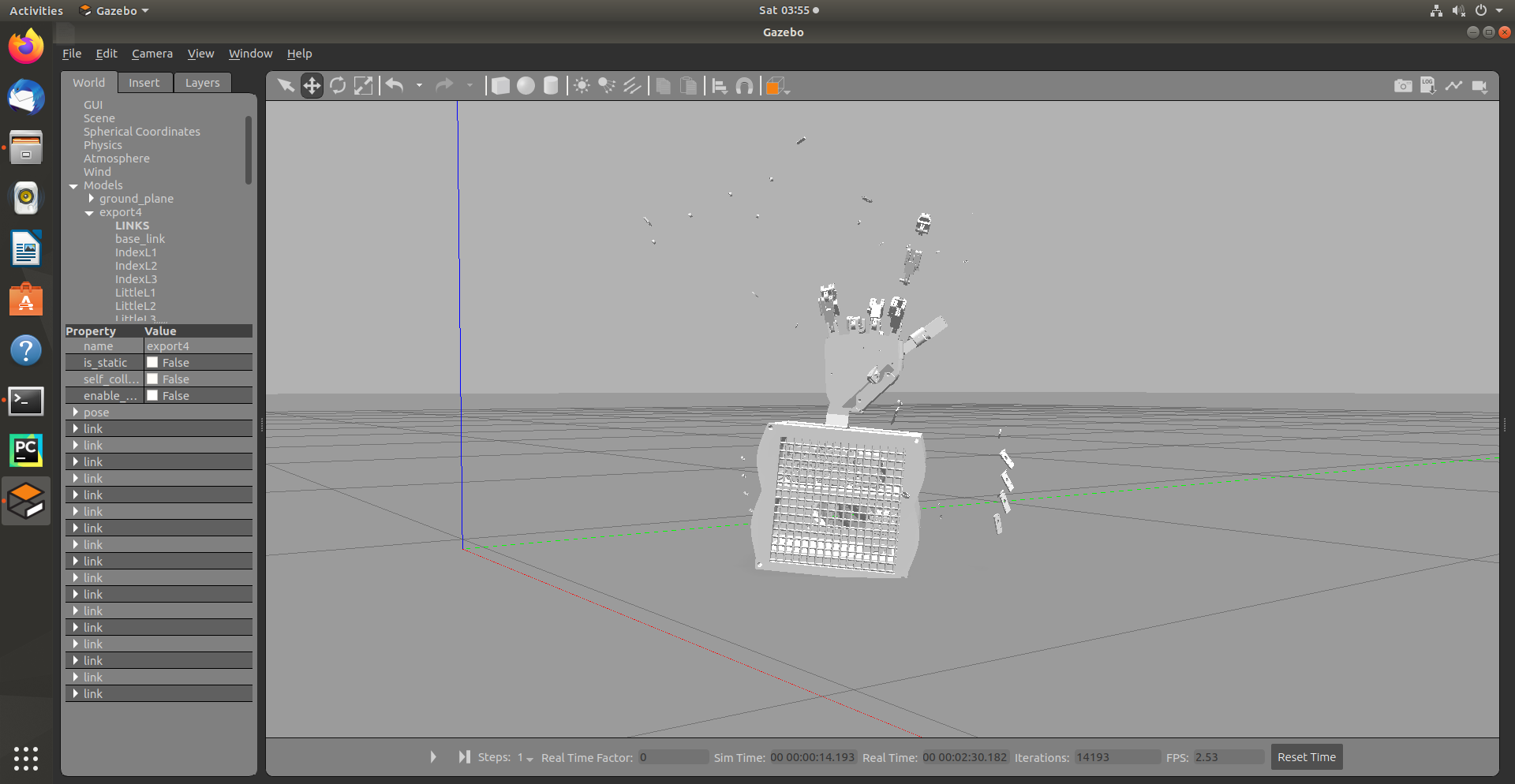
Task: Start simulation with play button
Action: pos(433,757)
